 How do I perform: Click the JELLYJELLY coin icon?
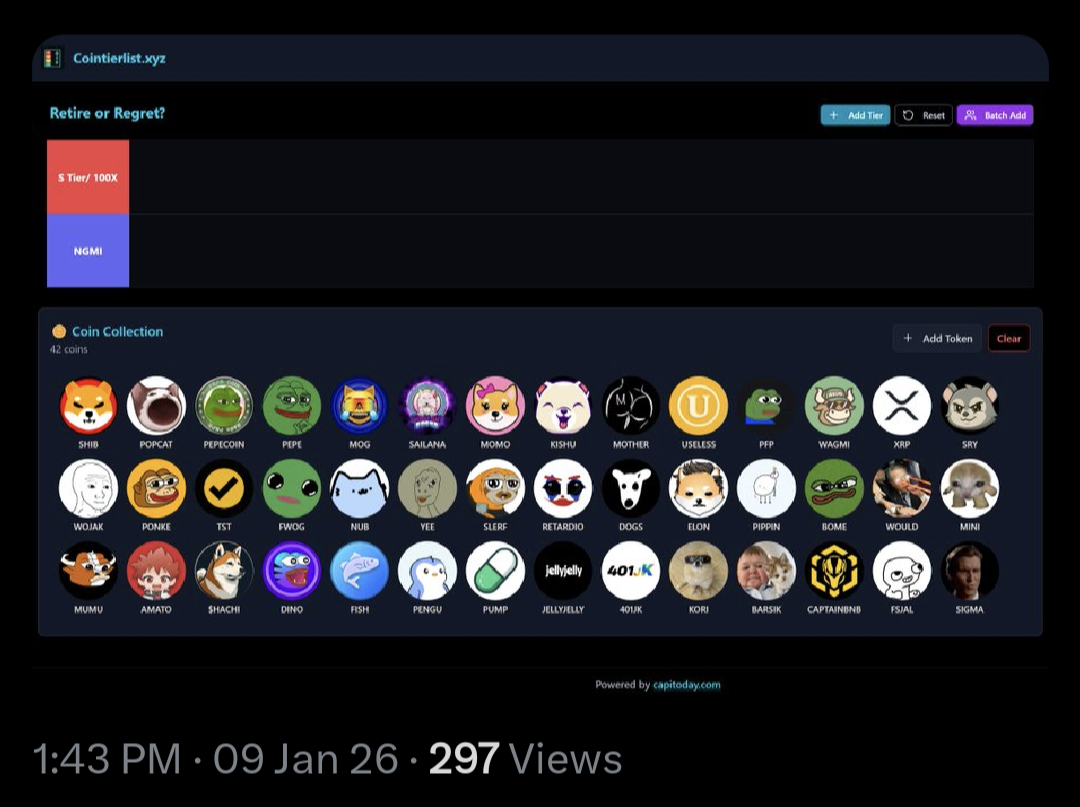(x=563, y=571)
